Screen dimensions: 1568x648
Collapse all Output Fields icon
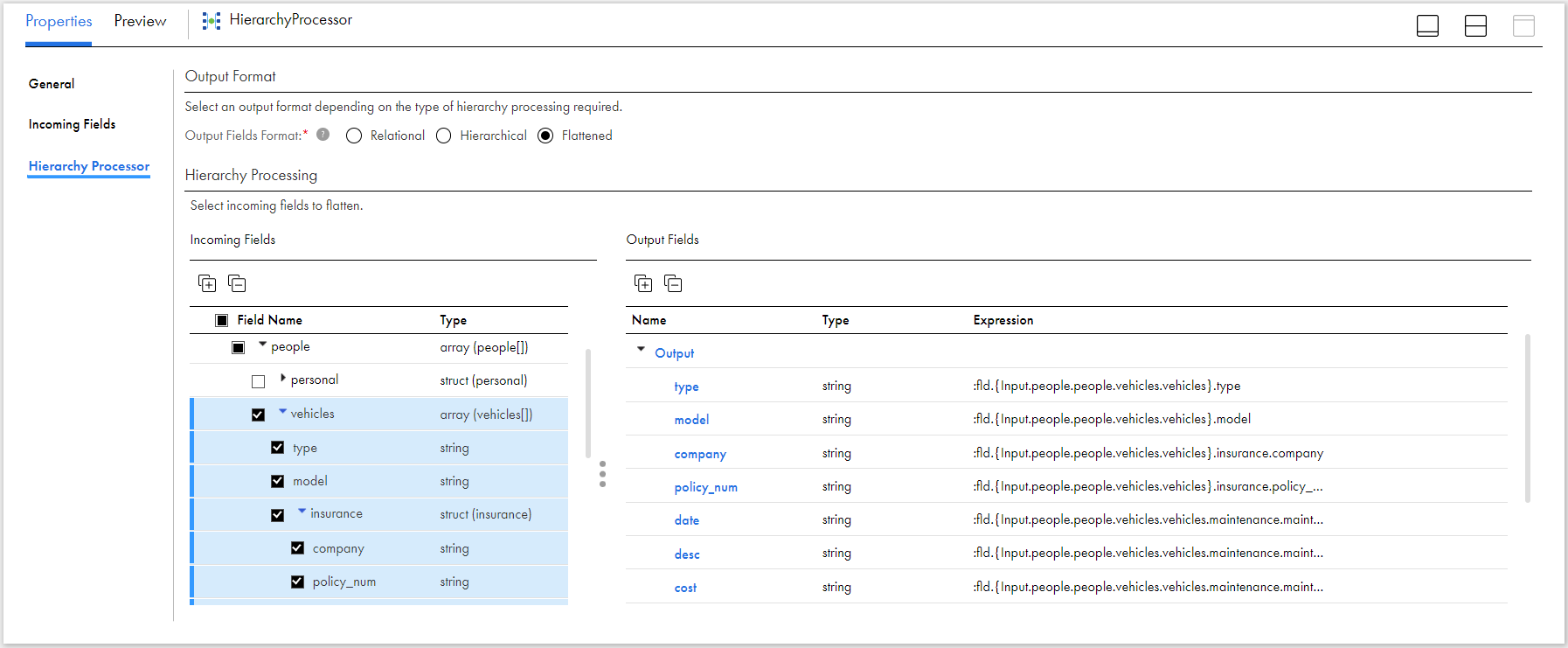[x=673, y=283]
